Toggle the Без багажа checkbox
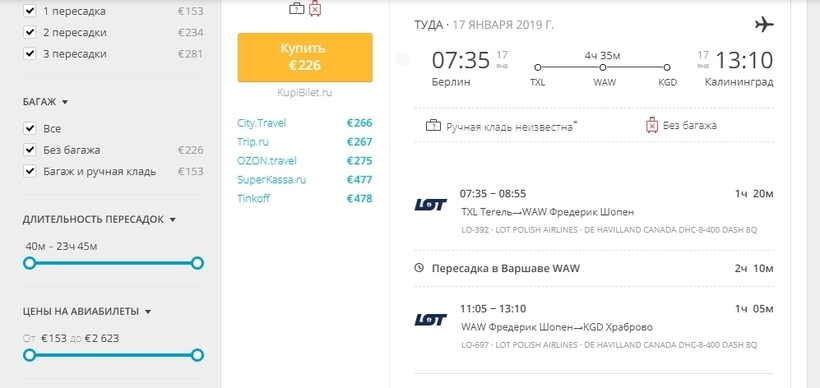Viewport: 820px width, 388px height. (x=30, y=150)
